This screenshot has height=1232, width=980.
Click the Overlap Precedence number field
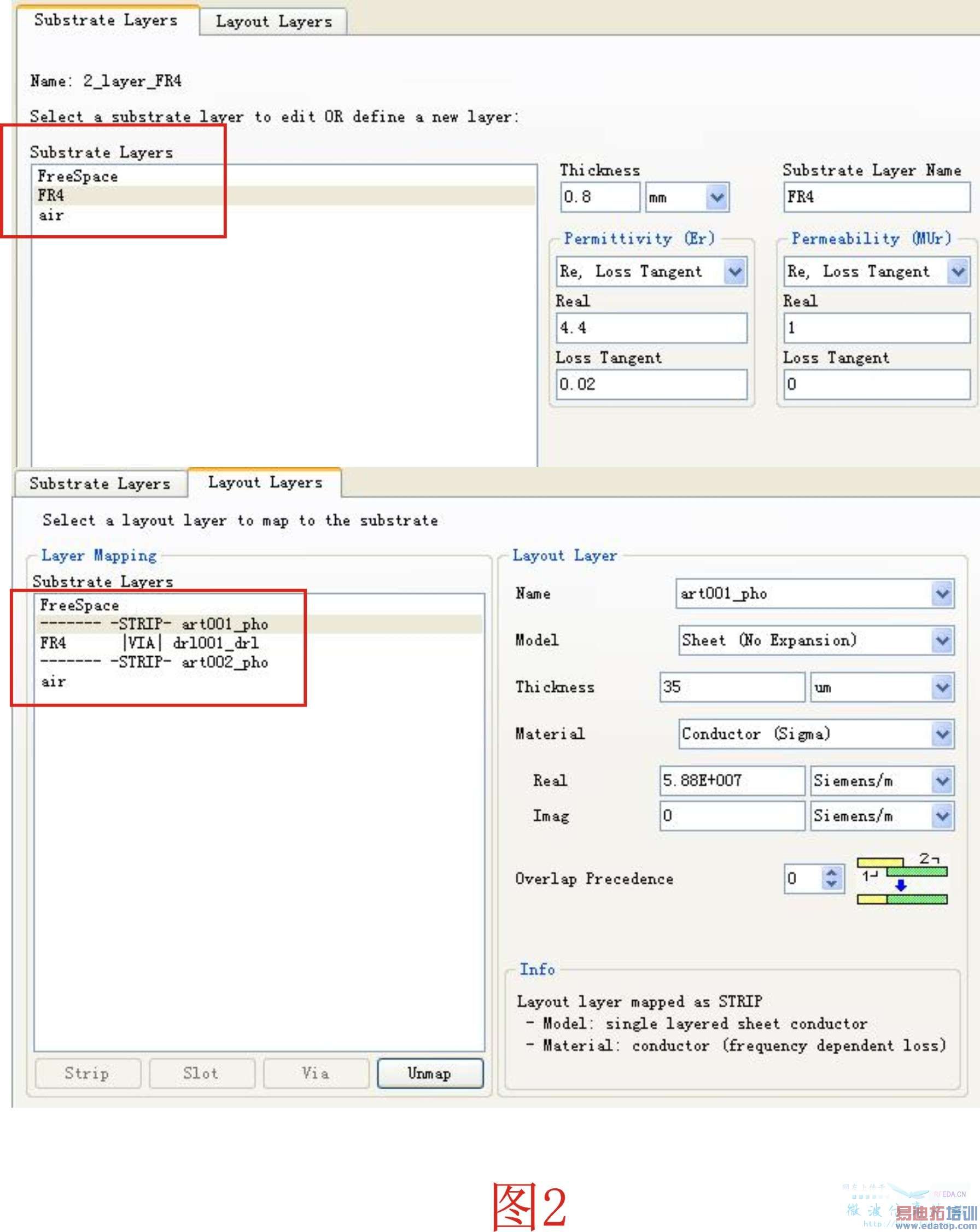(x=803, y=878)
